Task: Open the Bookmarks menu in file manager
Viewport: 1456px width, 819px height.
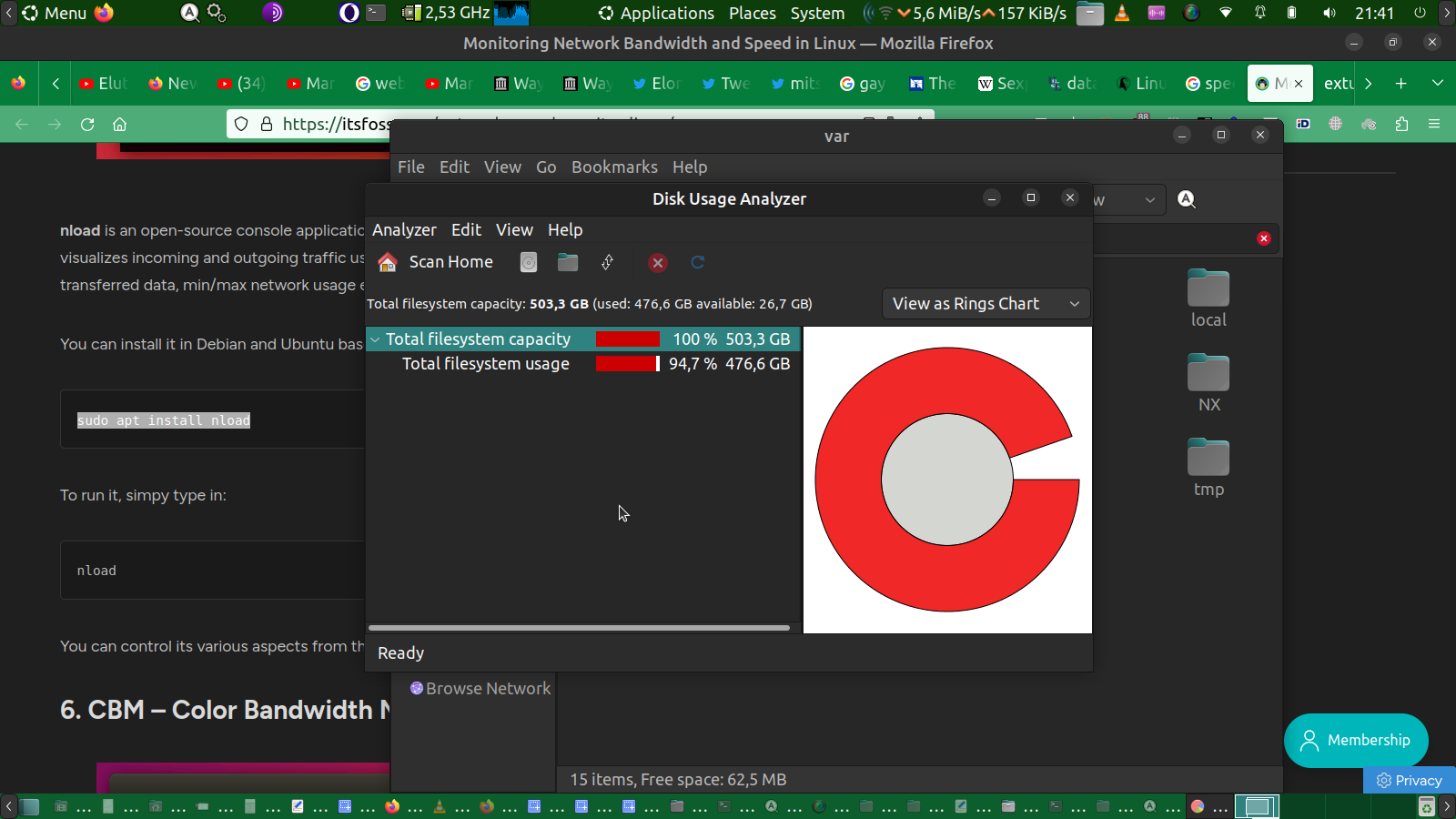Action: point(614,167)
